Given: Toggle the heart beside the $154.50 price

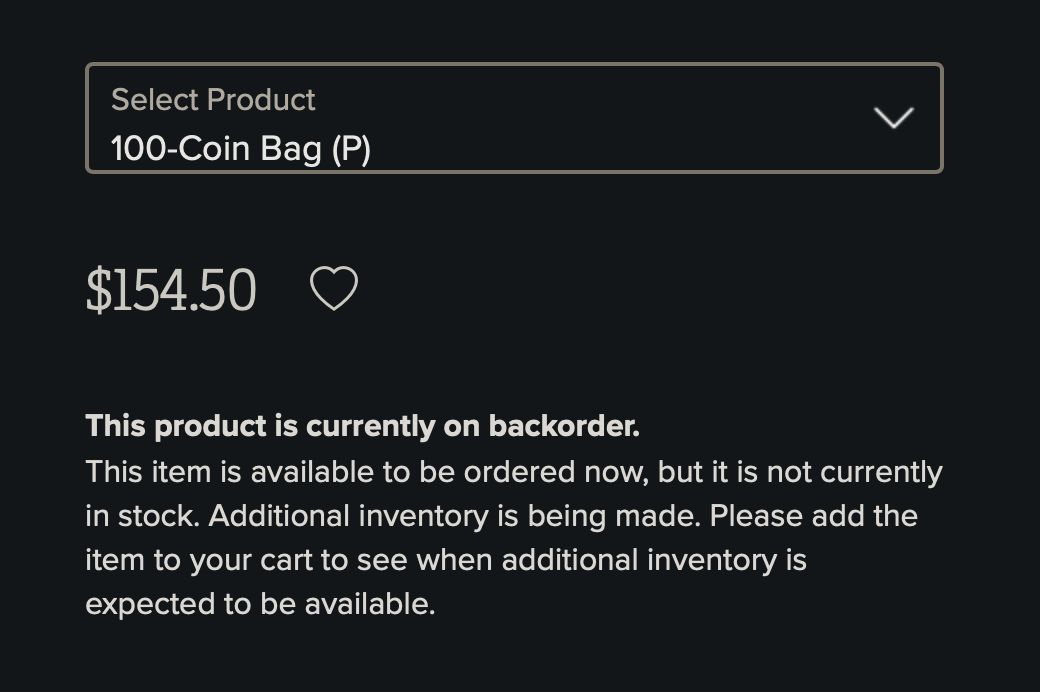Looking at the screenshot, I should [x=334, y=289].
